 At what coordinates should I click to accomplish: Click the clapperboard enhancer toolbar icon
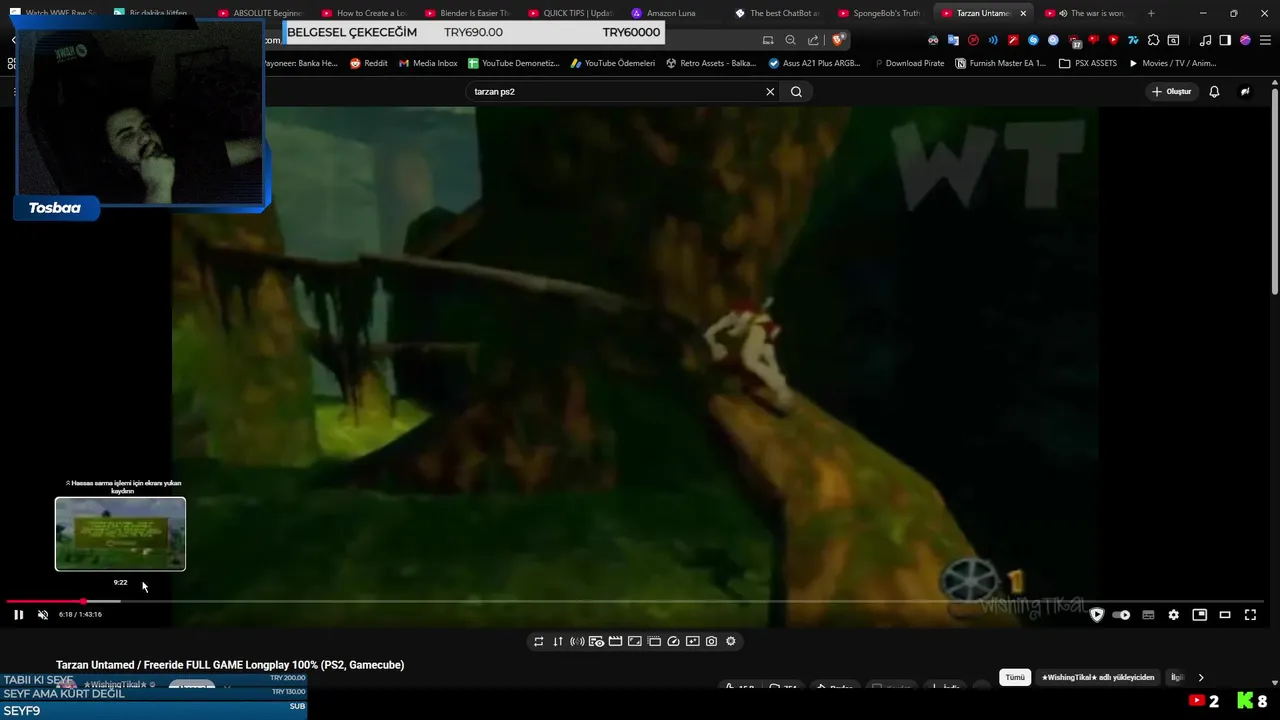coord(616,641)
